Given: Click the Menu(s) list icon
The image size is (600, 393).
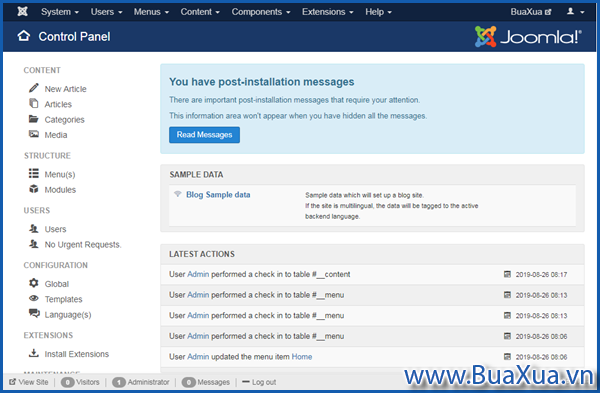Looking at the screenshot, I should point(34,174).
